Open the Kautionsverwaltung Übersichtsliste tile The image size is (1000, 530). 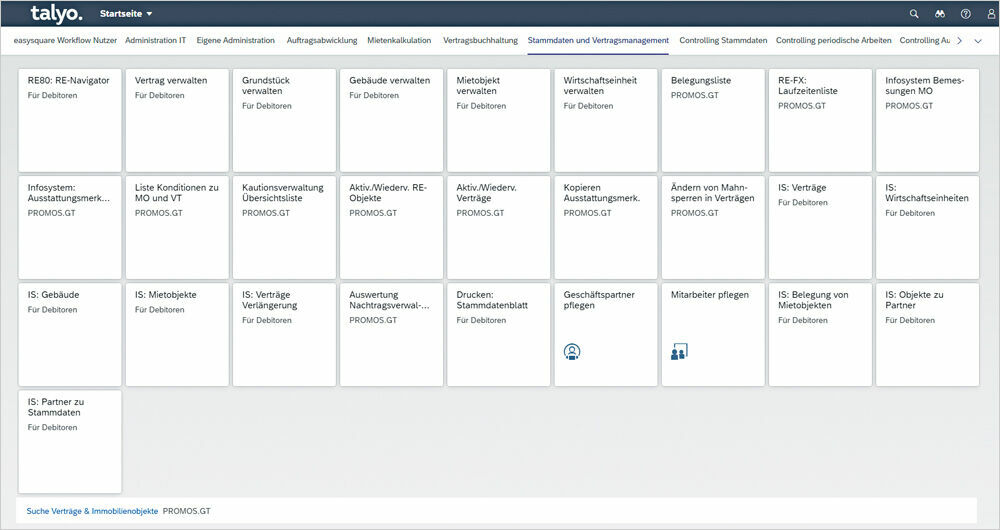[x=284, y=227]
